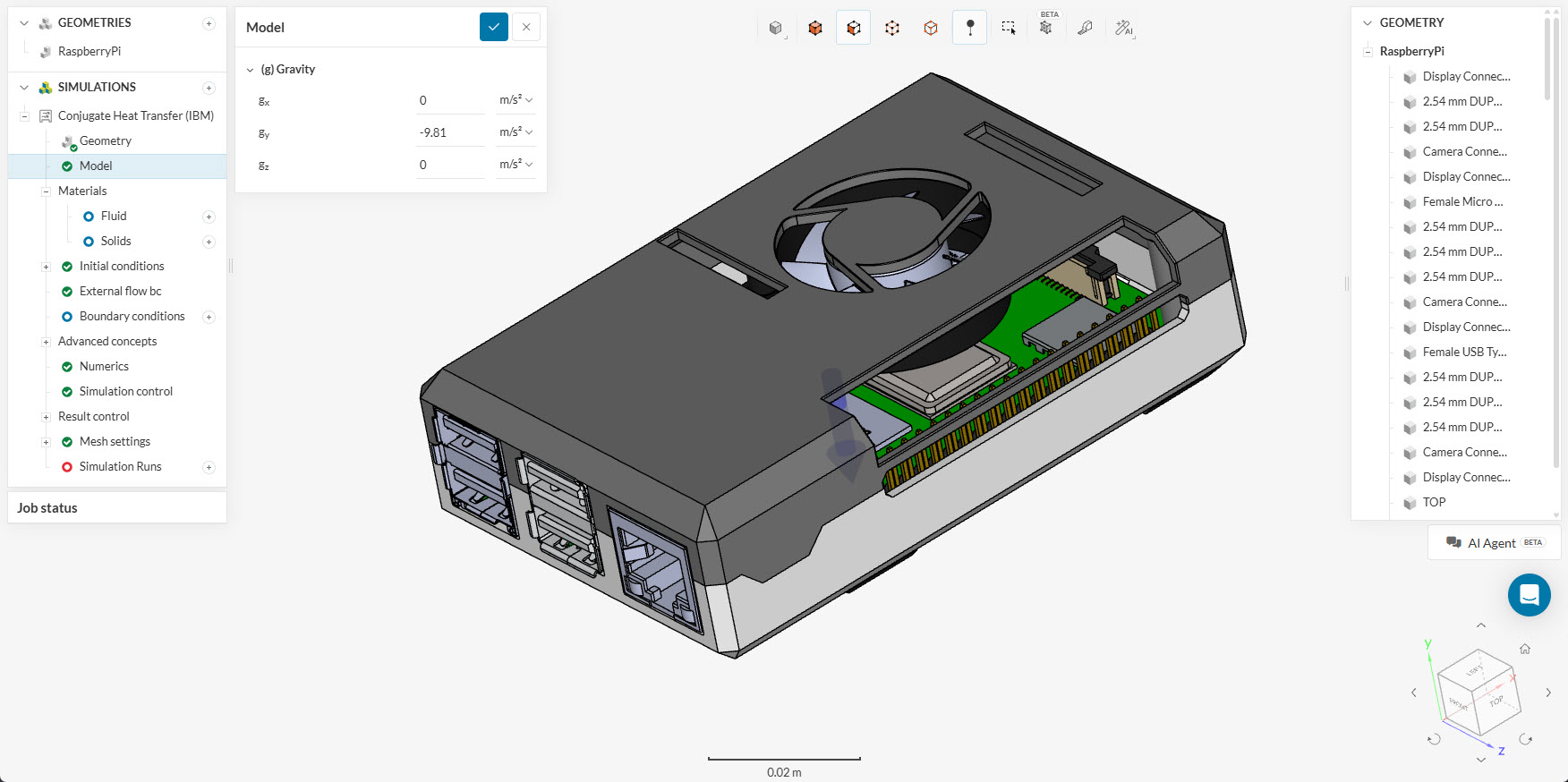Select the box selection tool
The image size is (1568, 782).
coord(1009,28)
